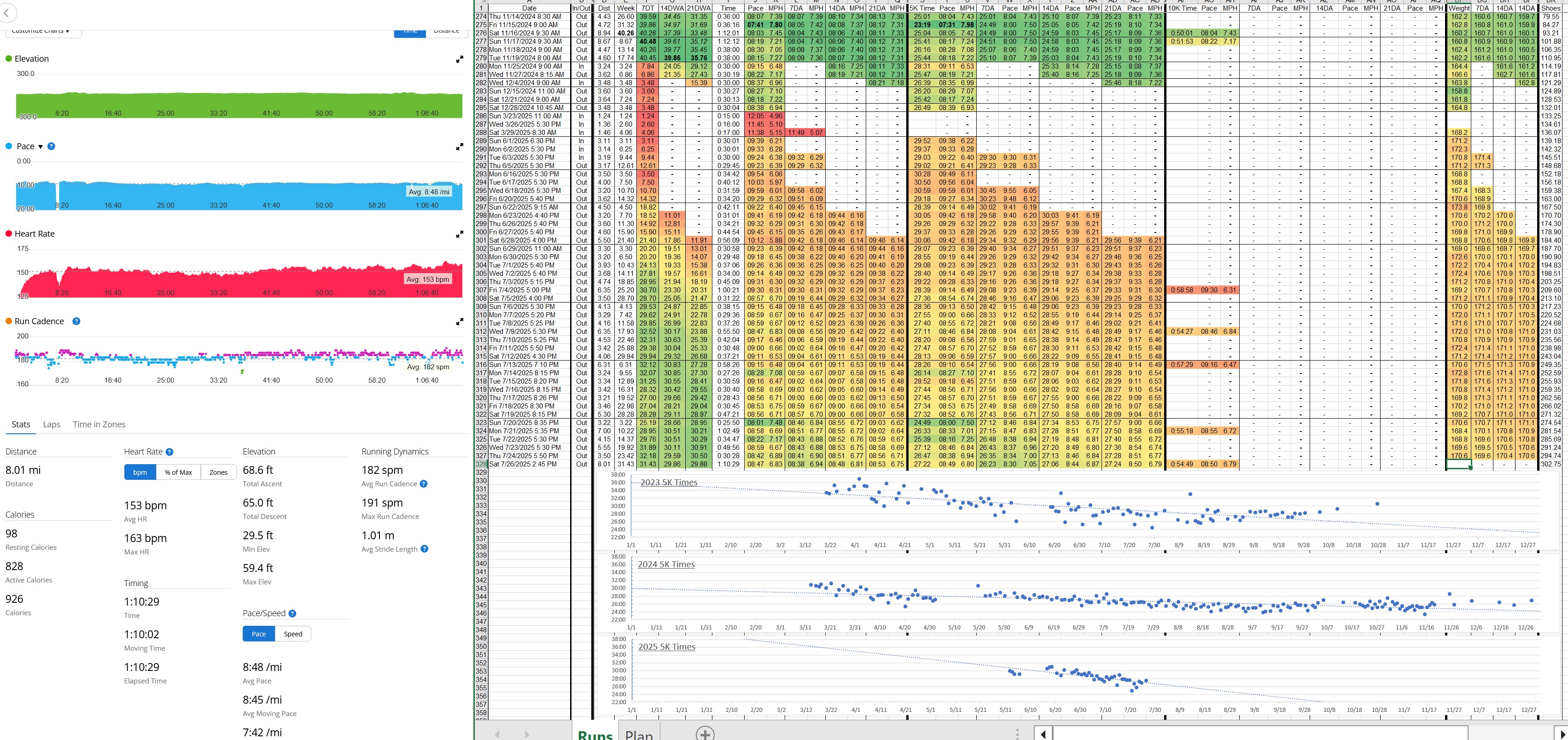Image resolution: width=1568 pixels, height=740 pixels.
Task: Click the orange Run Cadence legend dot
Action: [x=9, y=321]
